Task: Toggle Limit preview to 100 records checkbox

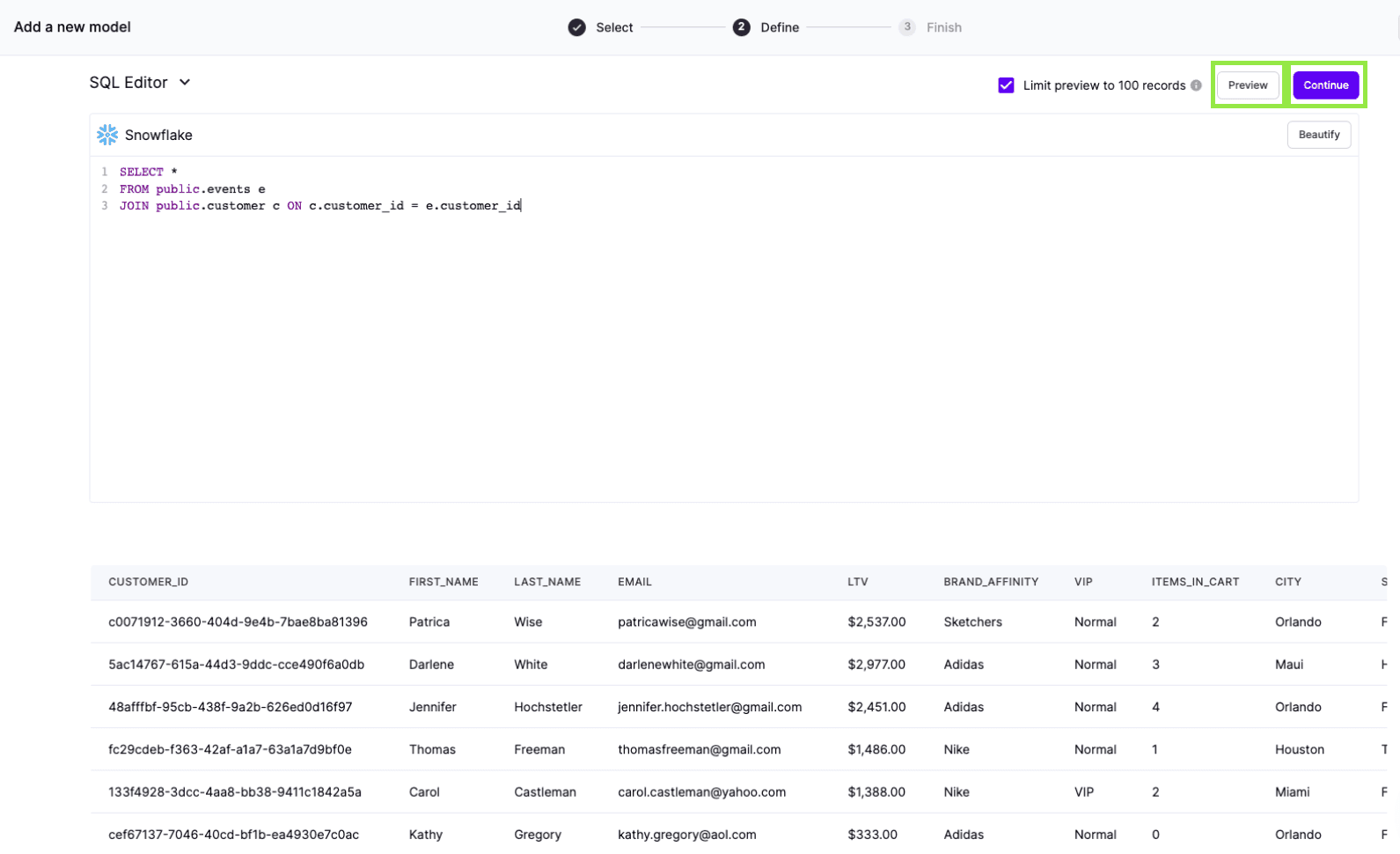Action: pyautogui.click(x=1006, y=85)
